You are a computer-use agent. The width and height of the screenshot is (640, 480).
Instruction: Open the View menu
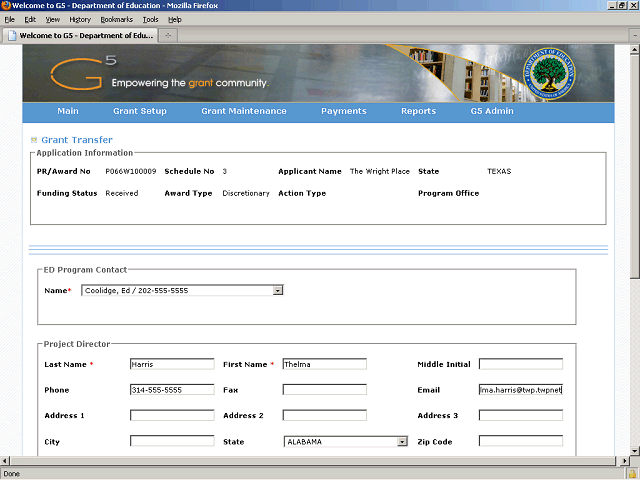(52, 20)
